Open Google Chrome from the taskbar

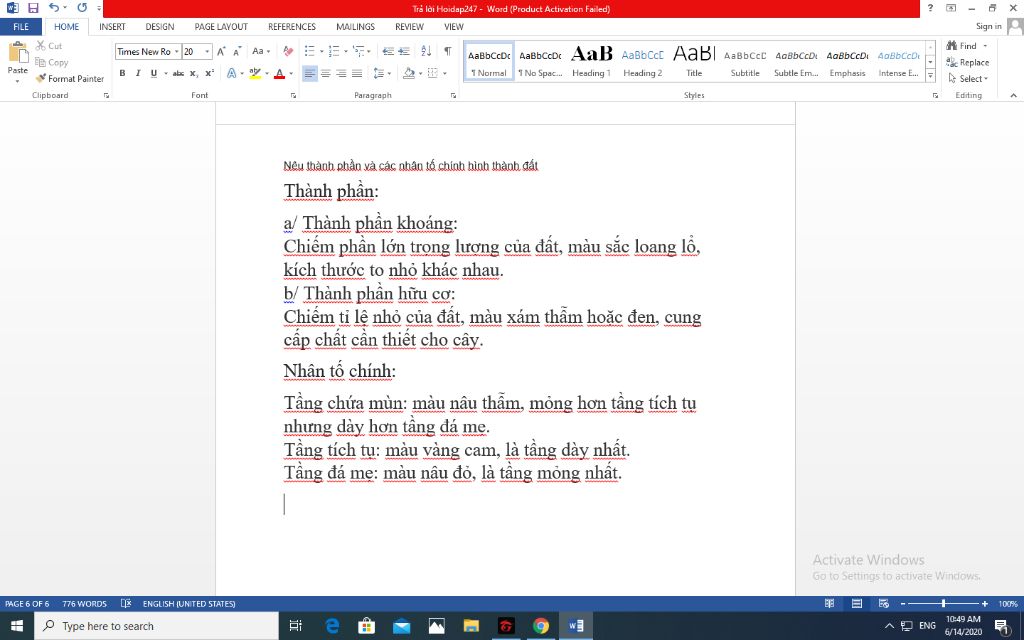[x=541, y=626]
